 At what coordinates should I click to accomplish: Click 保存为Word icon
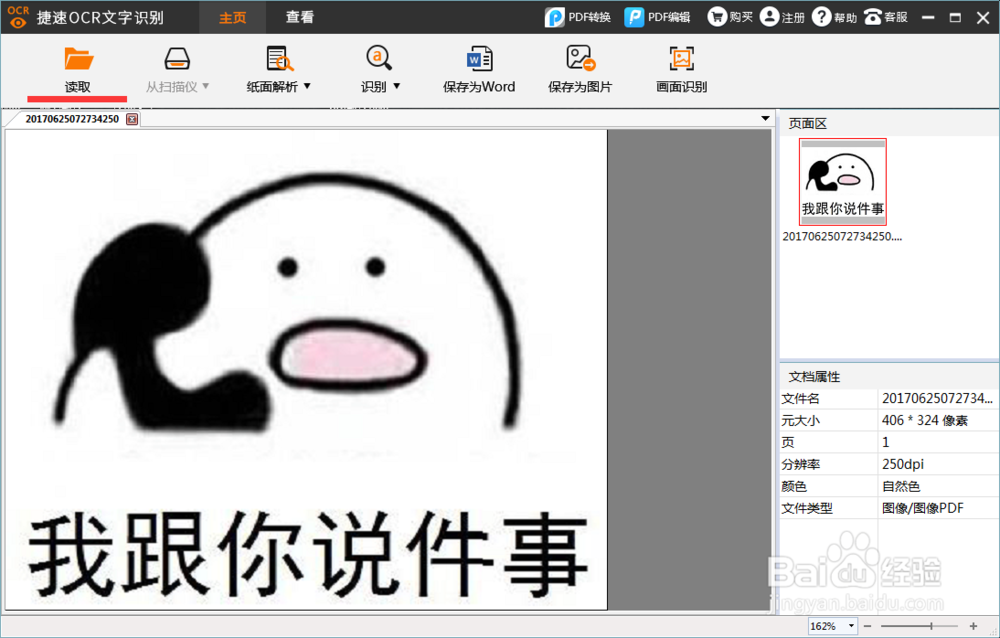point(479,58)
